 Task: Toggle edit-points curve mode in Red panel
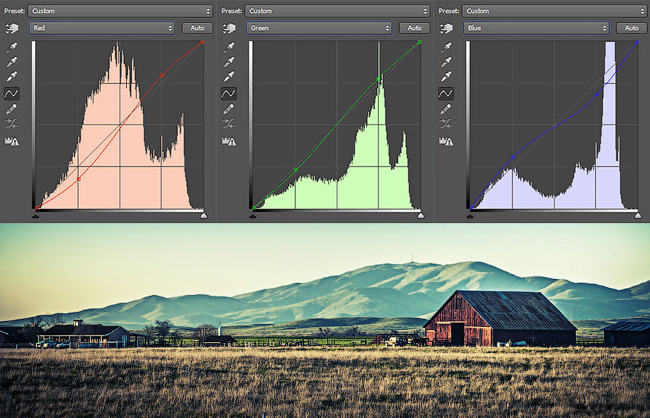click(12, 92)
